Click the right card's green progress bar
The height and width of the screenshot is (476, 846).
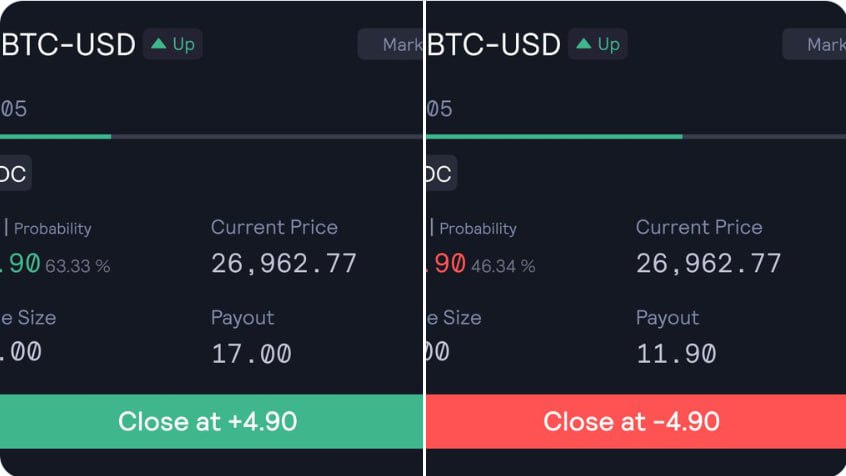555,137
